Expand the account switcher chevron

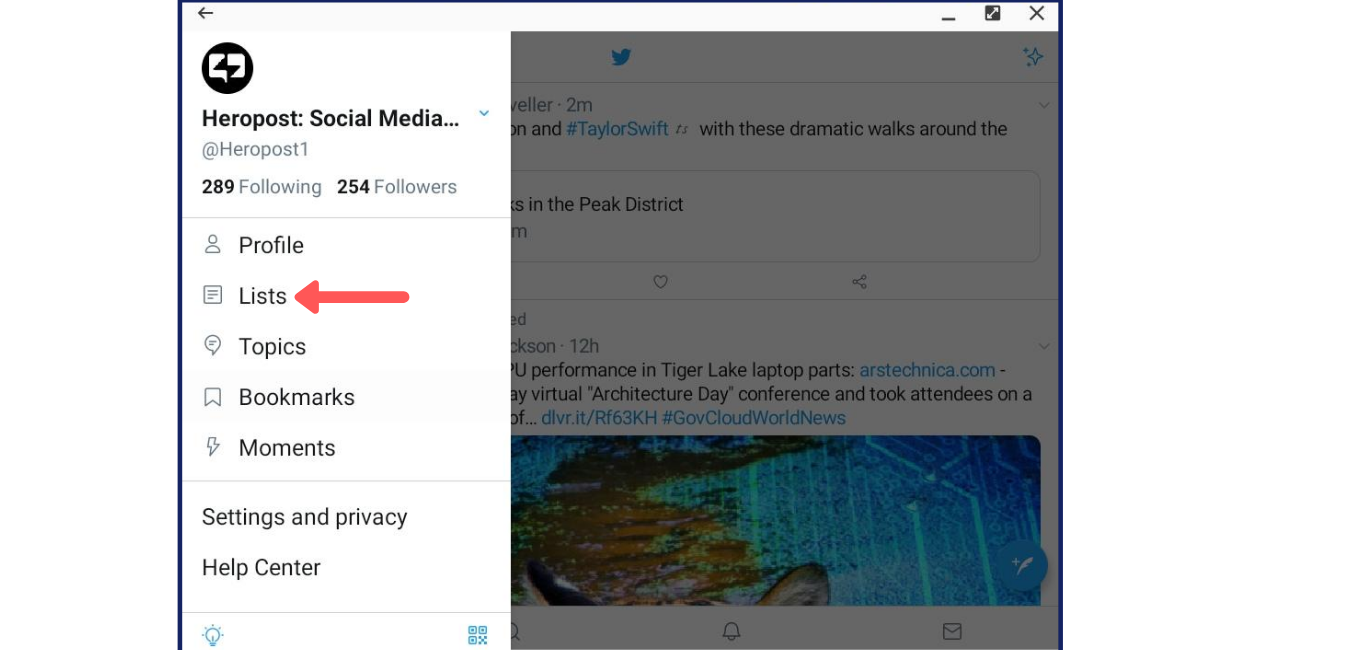[484, 113]
